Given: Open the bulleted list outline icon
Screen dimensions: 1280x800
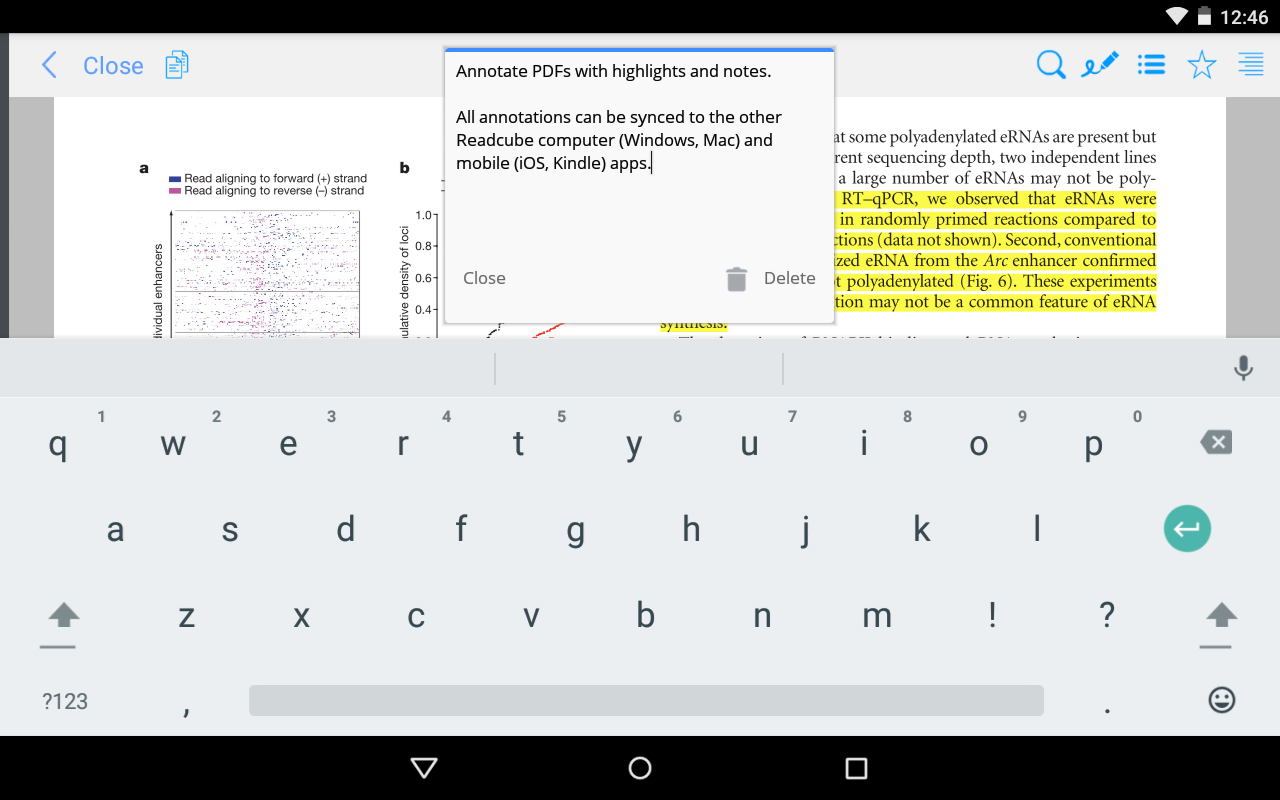Looking at the screenshot, I should coord(1152,66).
